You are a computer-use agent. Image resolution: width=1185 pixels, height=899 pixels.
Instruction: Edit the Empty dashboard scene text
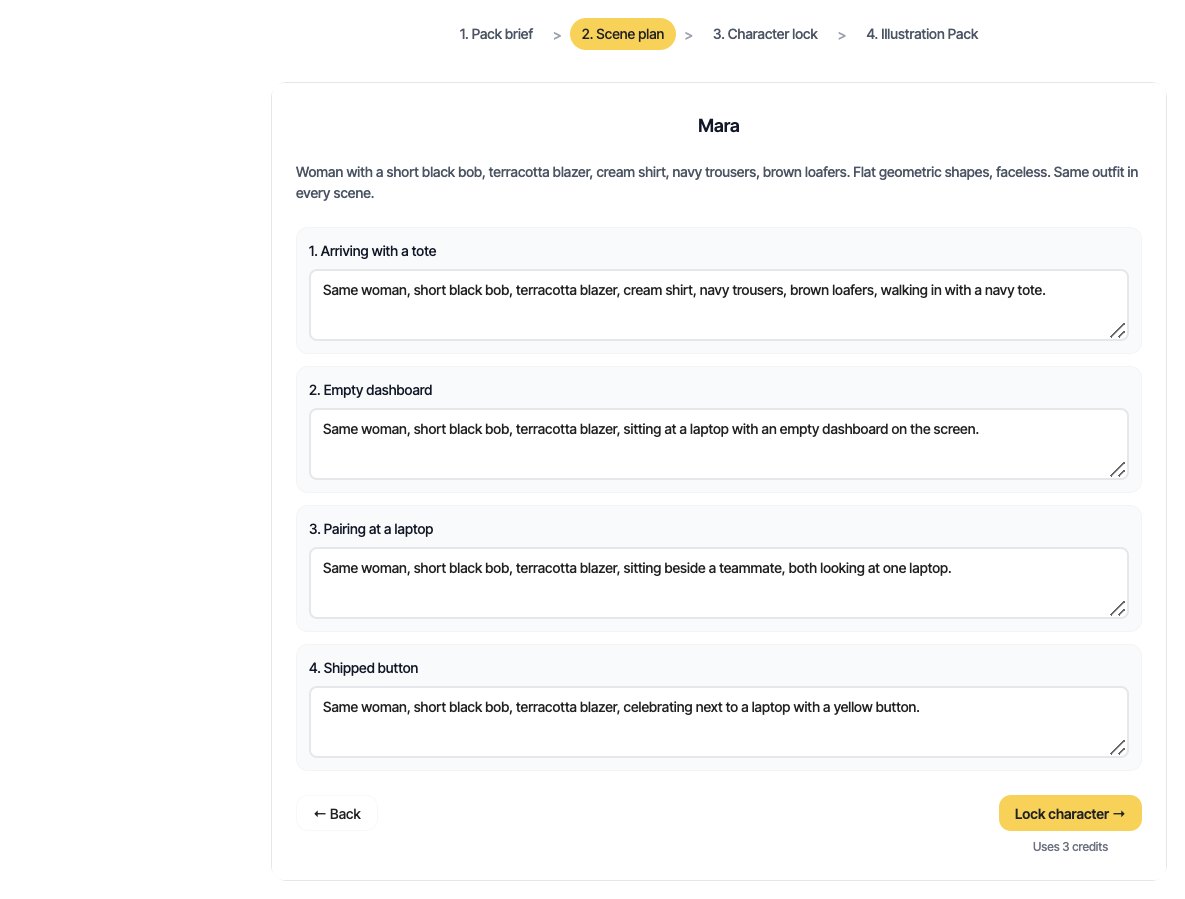(719, 444)
